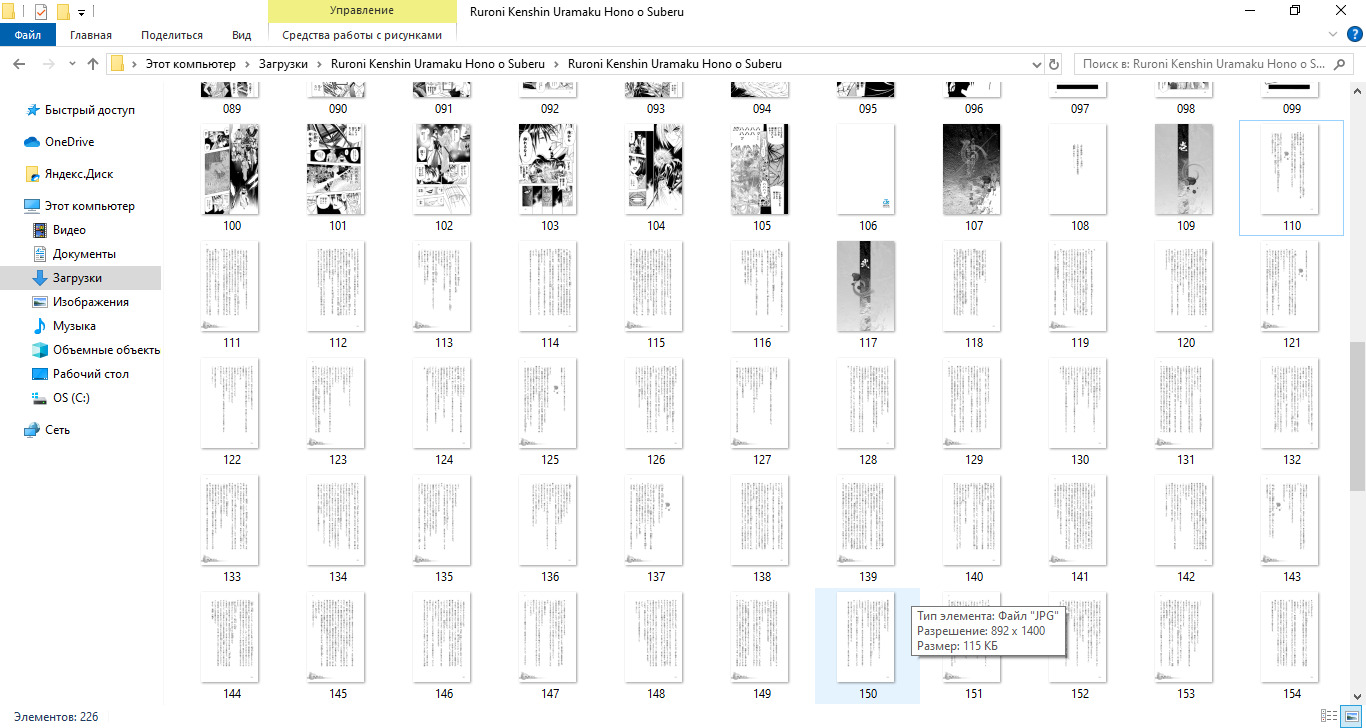This screenshot has height=728, width=1366.
Task: Switch to the details view using the status bar button
Action: click(1329, 717)
